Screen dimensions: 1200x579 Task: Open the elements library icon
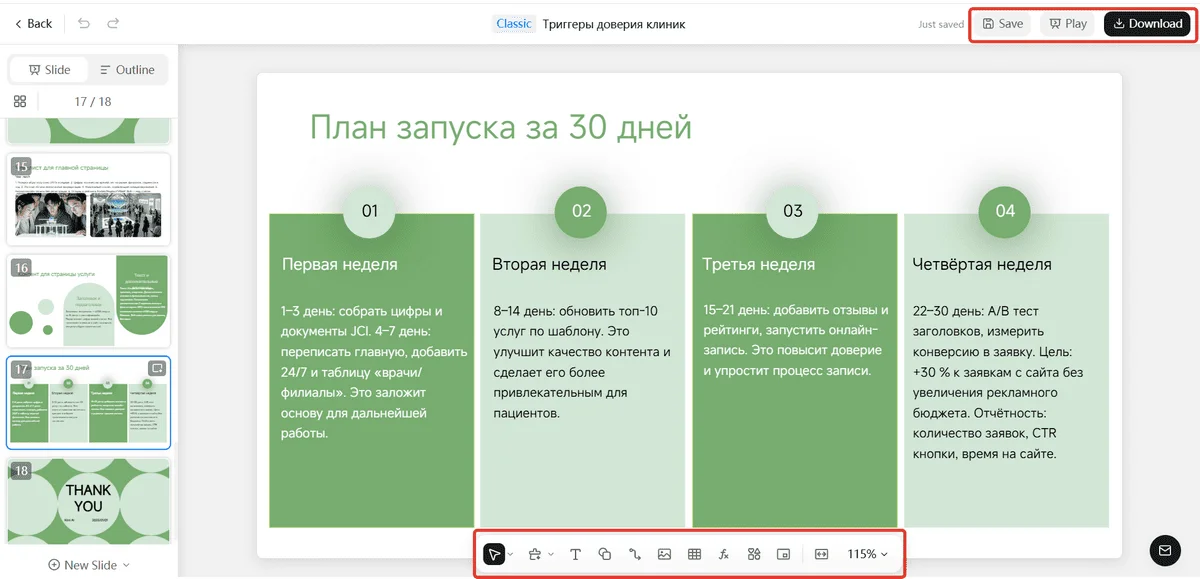pos(754,554)
